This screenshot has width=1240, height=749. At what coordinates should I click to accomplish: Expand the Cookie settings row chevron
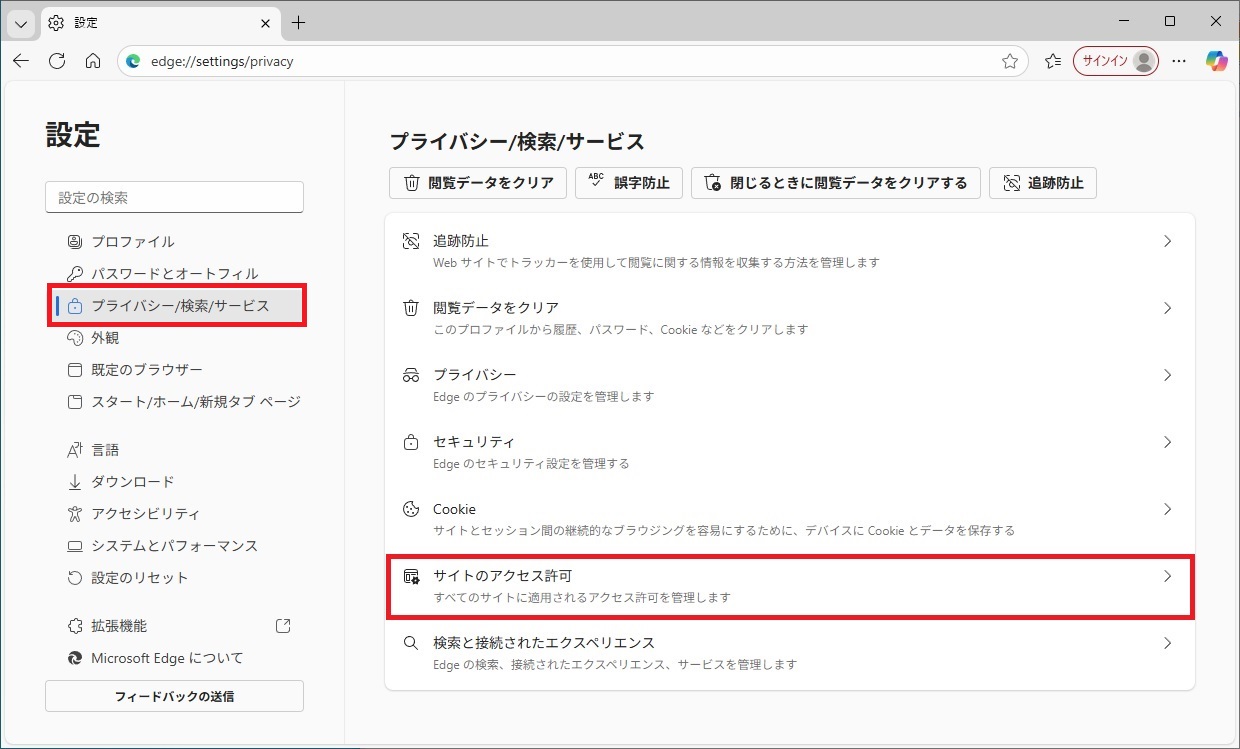coord(1167,509)
